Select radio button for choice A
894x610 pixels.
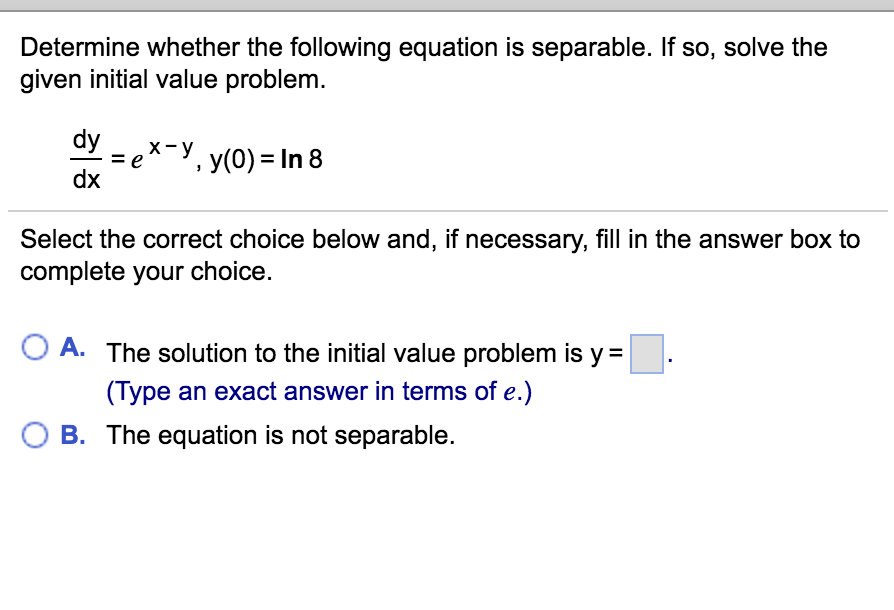point(35,347)
